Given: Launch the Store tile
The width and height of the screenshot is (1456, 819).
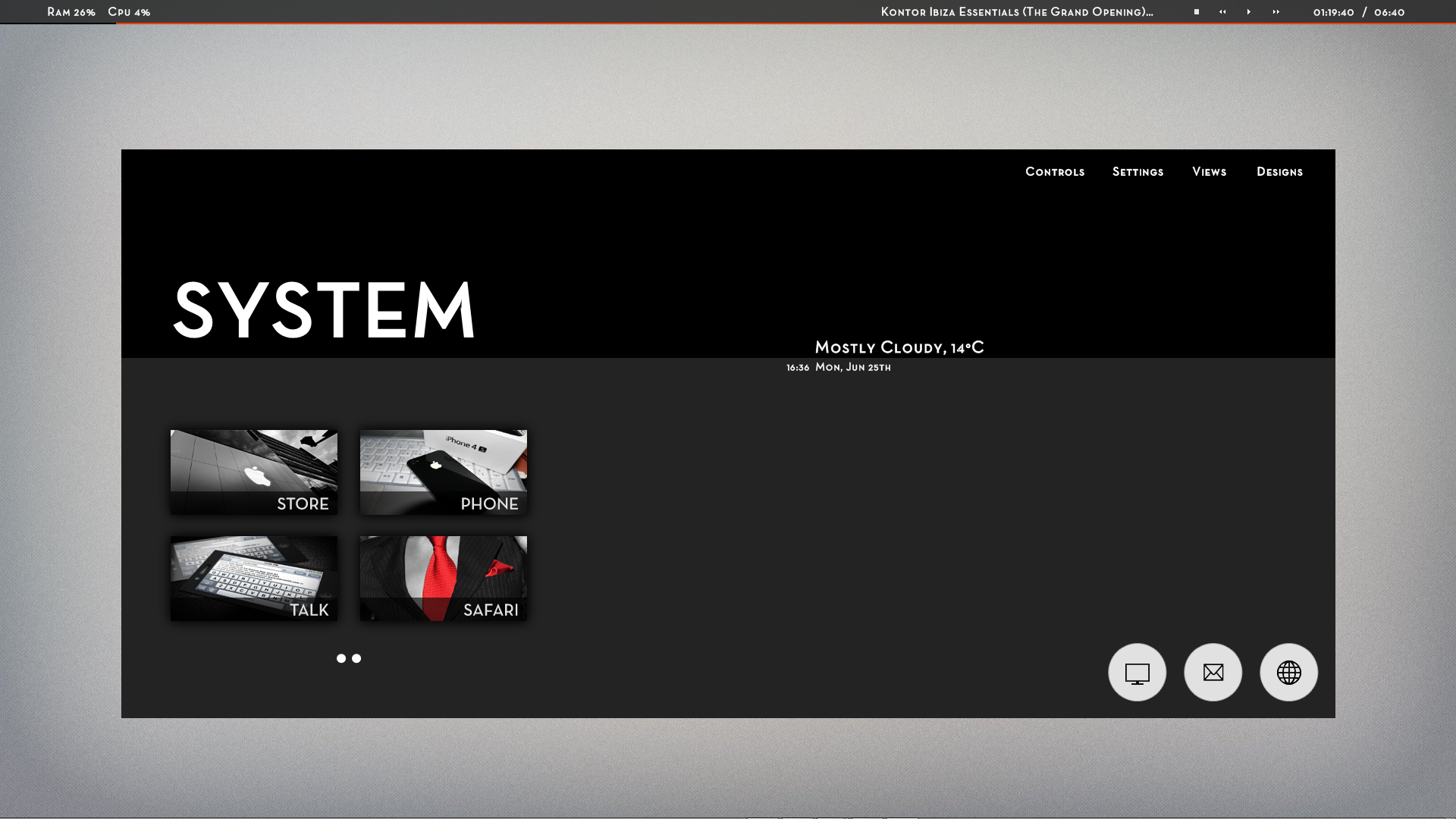Looking at the screenshot, I should [x=254, y=472].
